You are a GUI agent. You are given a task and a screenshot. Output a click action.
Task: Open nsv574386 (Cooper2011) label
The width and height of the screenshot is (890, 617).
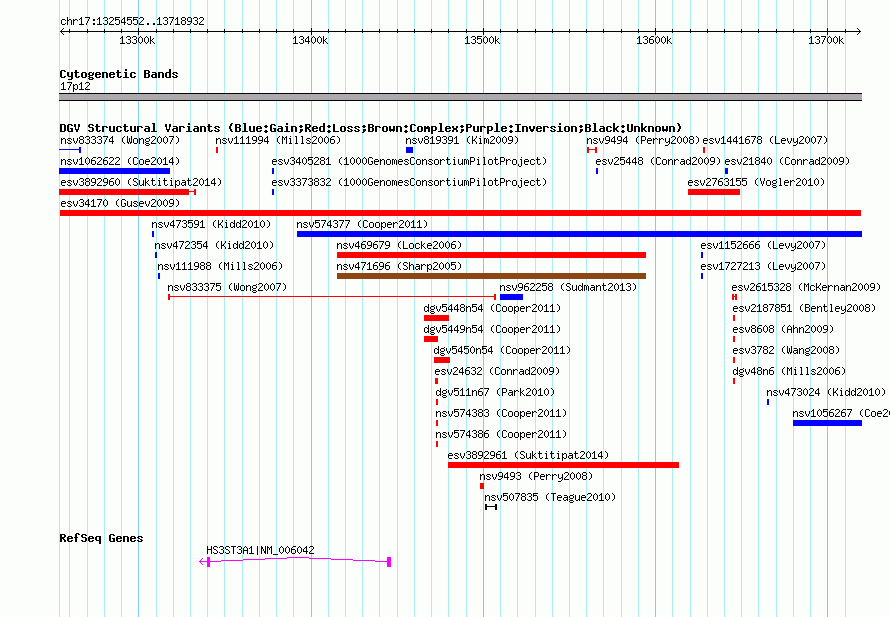(501, 434)
